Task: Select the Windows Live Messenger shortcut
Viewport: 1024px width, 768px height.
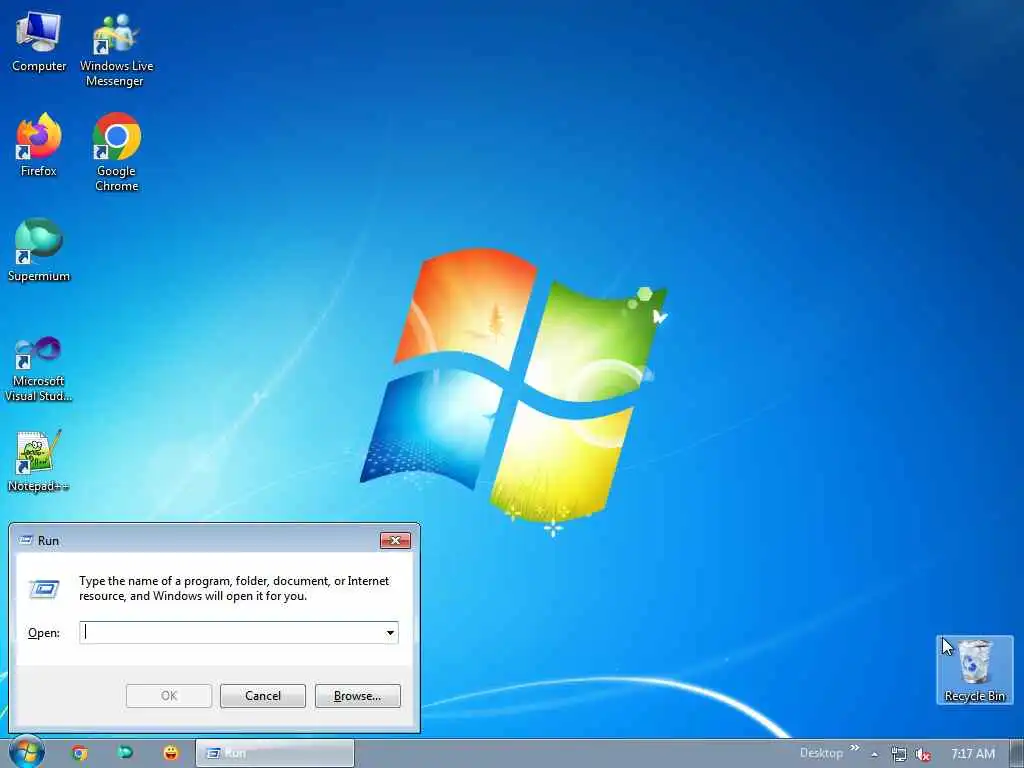Action: click(x=116, y=50)
